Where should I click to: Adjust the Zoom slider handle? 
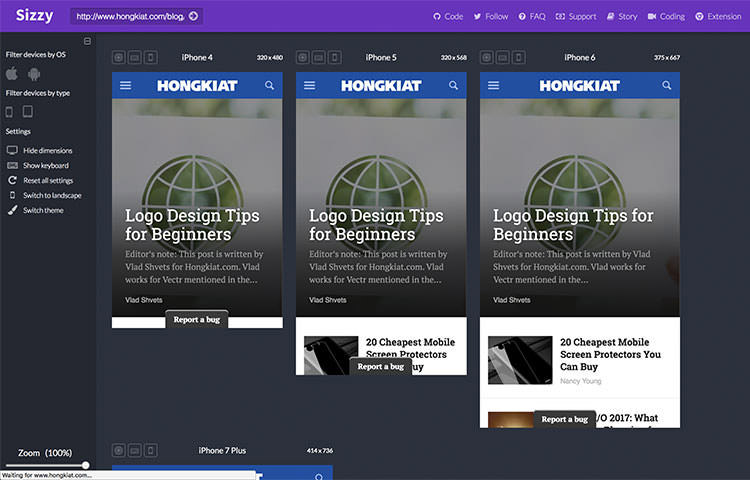pyautogui.click(x=85, y=465)
